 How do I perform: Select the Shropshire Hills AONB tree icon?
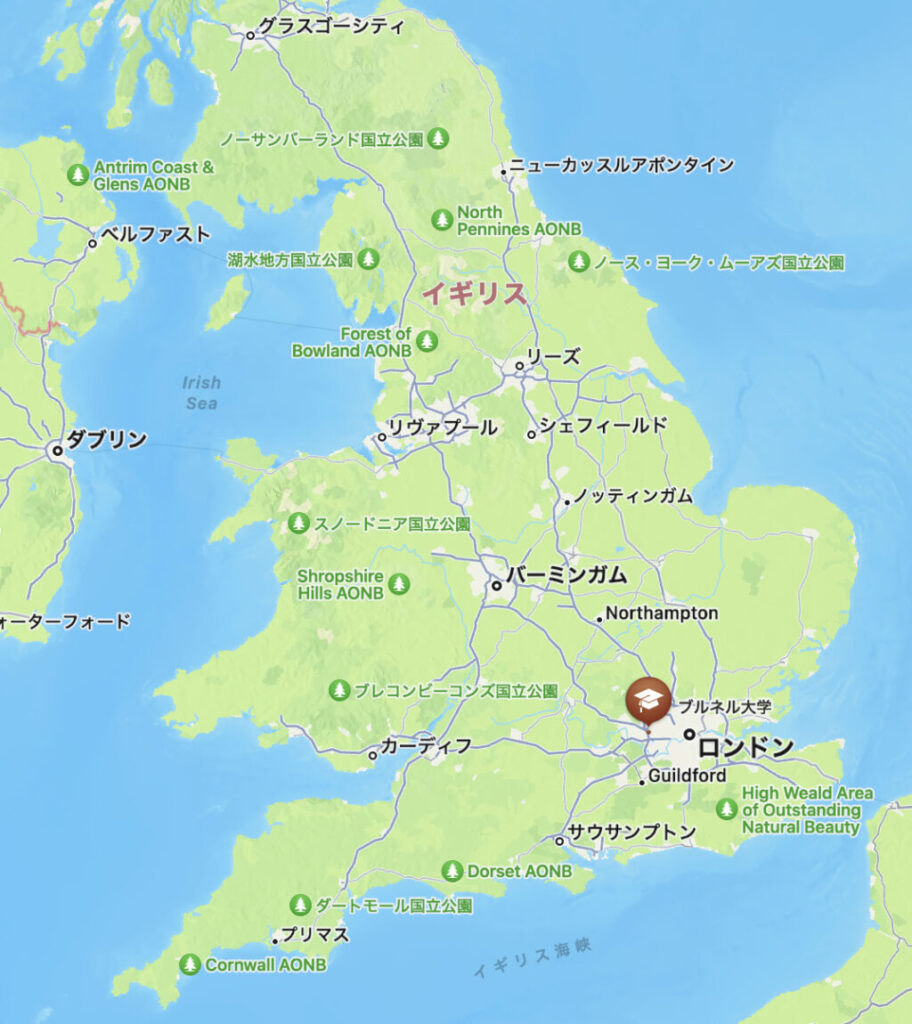coord(399,583)
